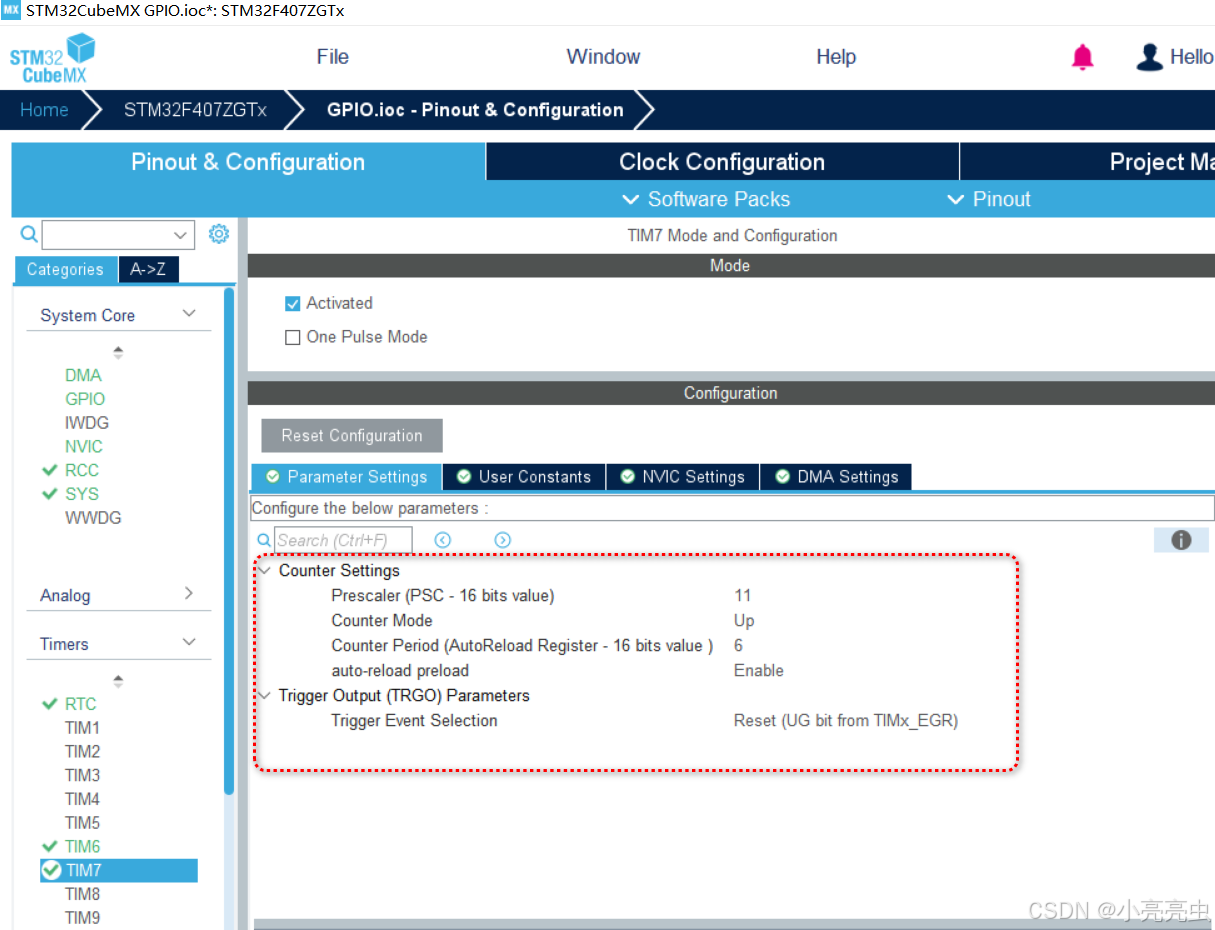Click the Trigger Event Selection Reset value
The width and height of the screenshot is (1215, 930).
point(846,721)
